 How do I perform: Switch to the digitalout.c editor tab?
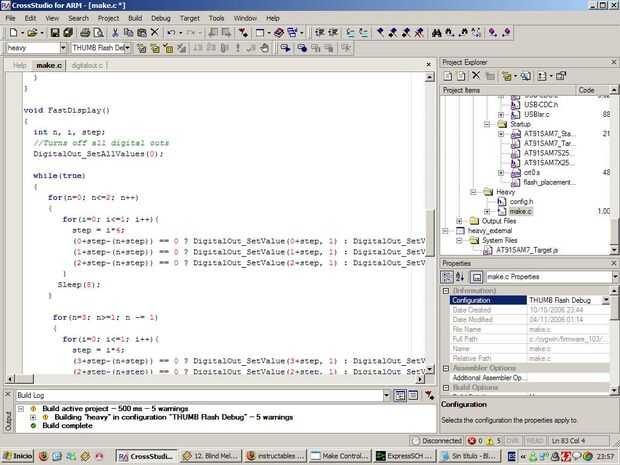tap(87, 65)
